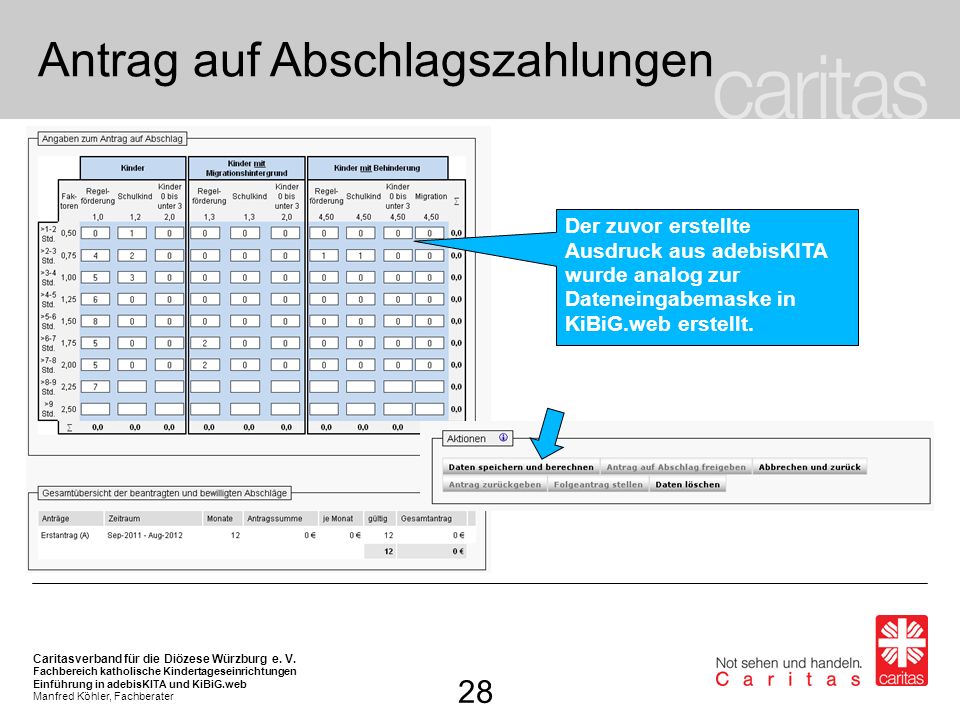Viewport: 960px width, 720px height.
Task: Click Behinderung Regelförderung field in >5-6 Std. row
Action: pyautogui.click(x=324, y=321)
